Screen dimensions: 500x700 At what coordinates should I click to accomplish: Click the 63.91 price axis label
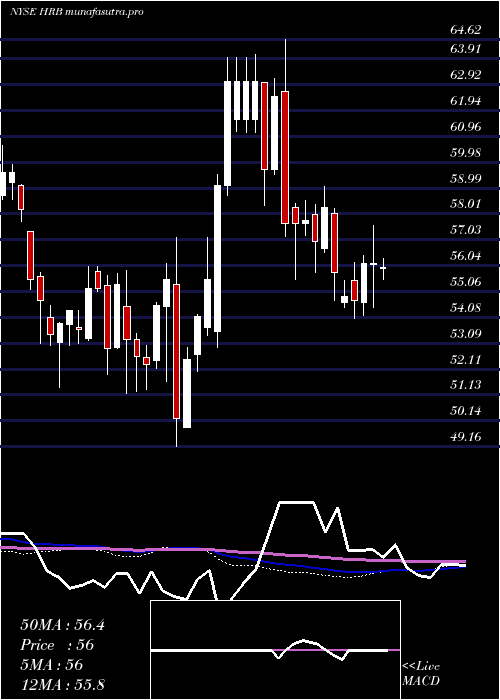tap(466, 49)
